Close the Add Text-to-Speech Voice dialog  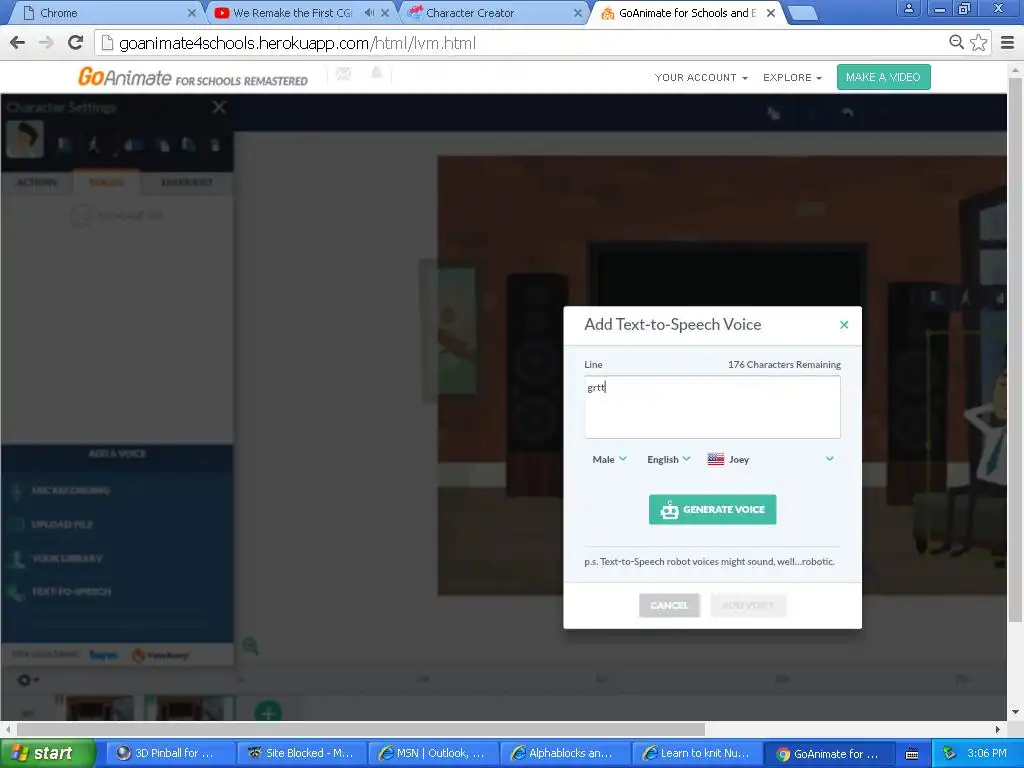[844, 325]
